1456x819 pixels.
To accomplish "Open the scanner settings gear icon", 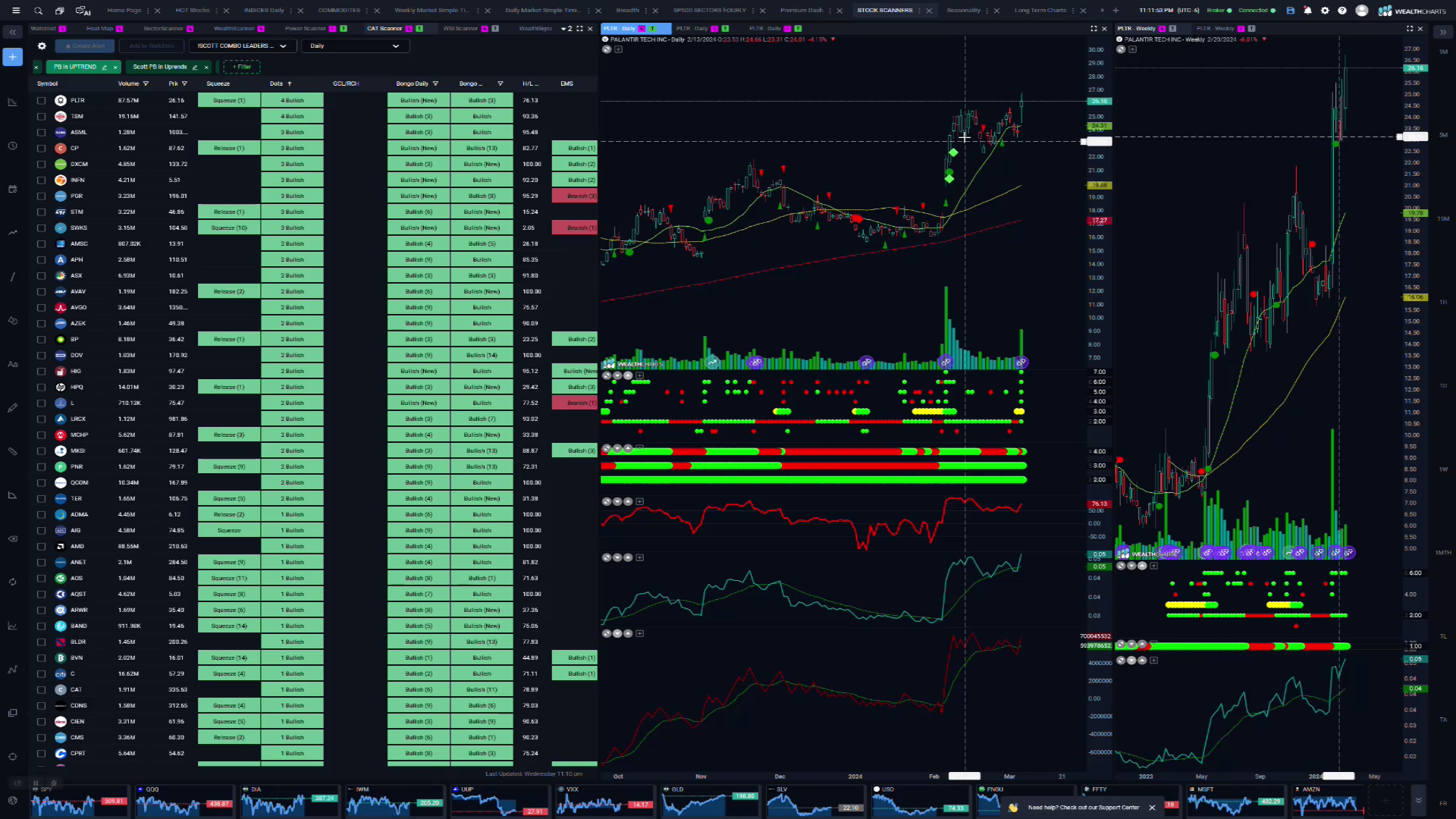I will tap(42, 46).
